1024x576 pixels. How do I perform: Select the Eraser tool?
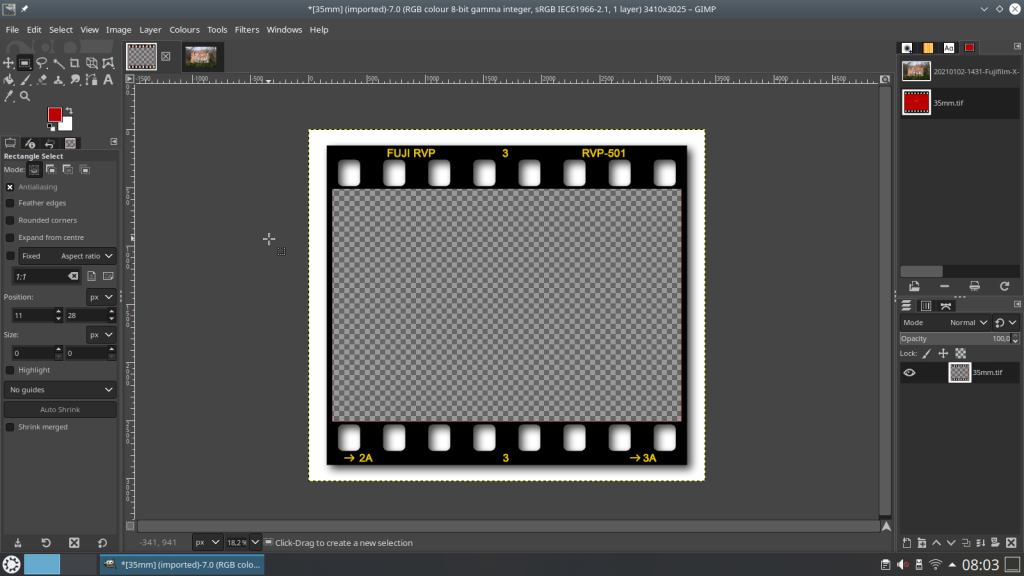[x=42, y=80]
